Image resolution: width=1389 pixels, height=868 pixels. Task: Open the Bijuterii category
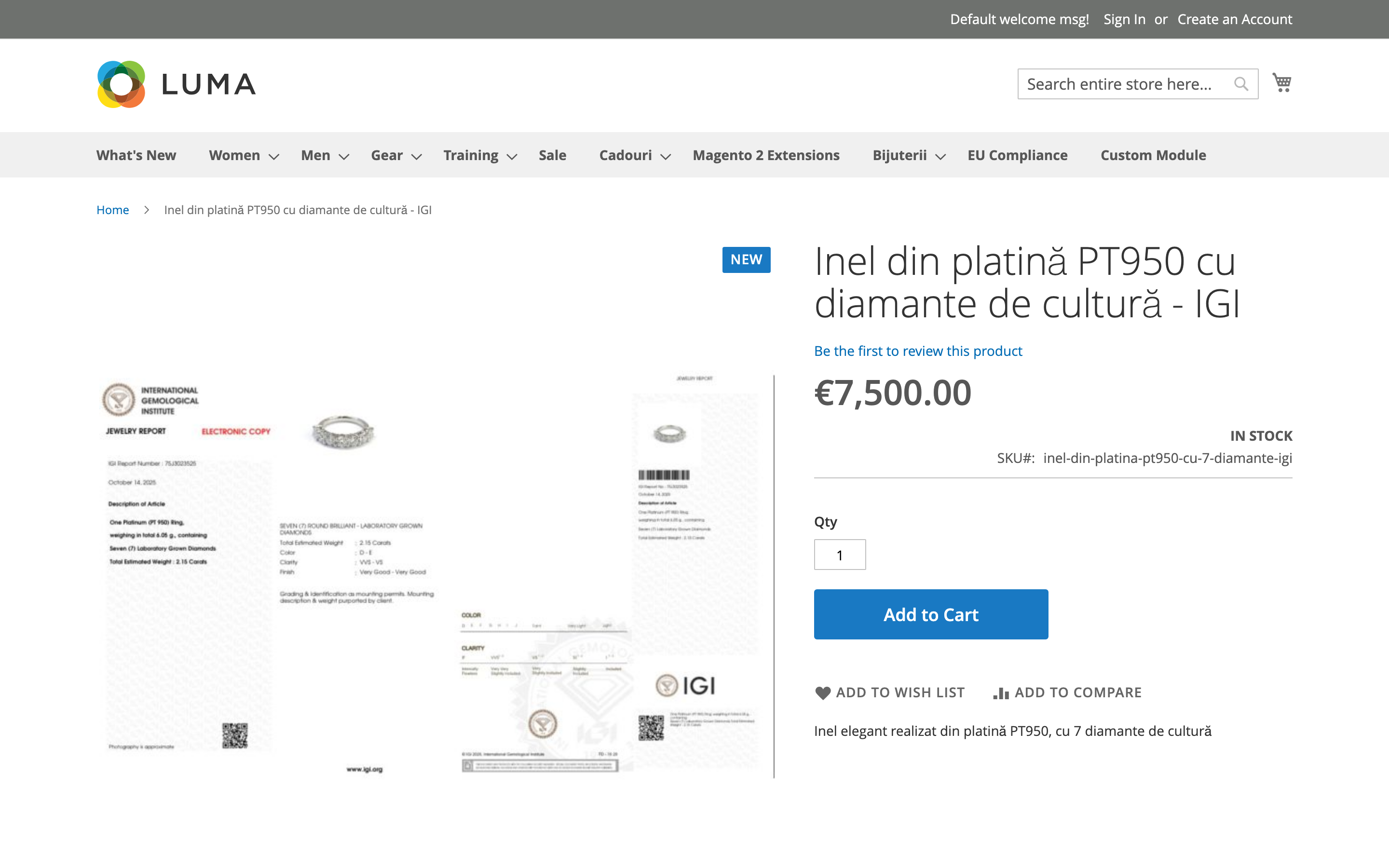tap(899, 155)
